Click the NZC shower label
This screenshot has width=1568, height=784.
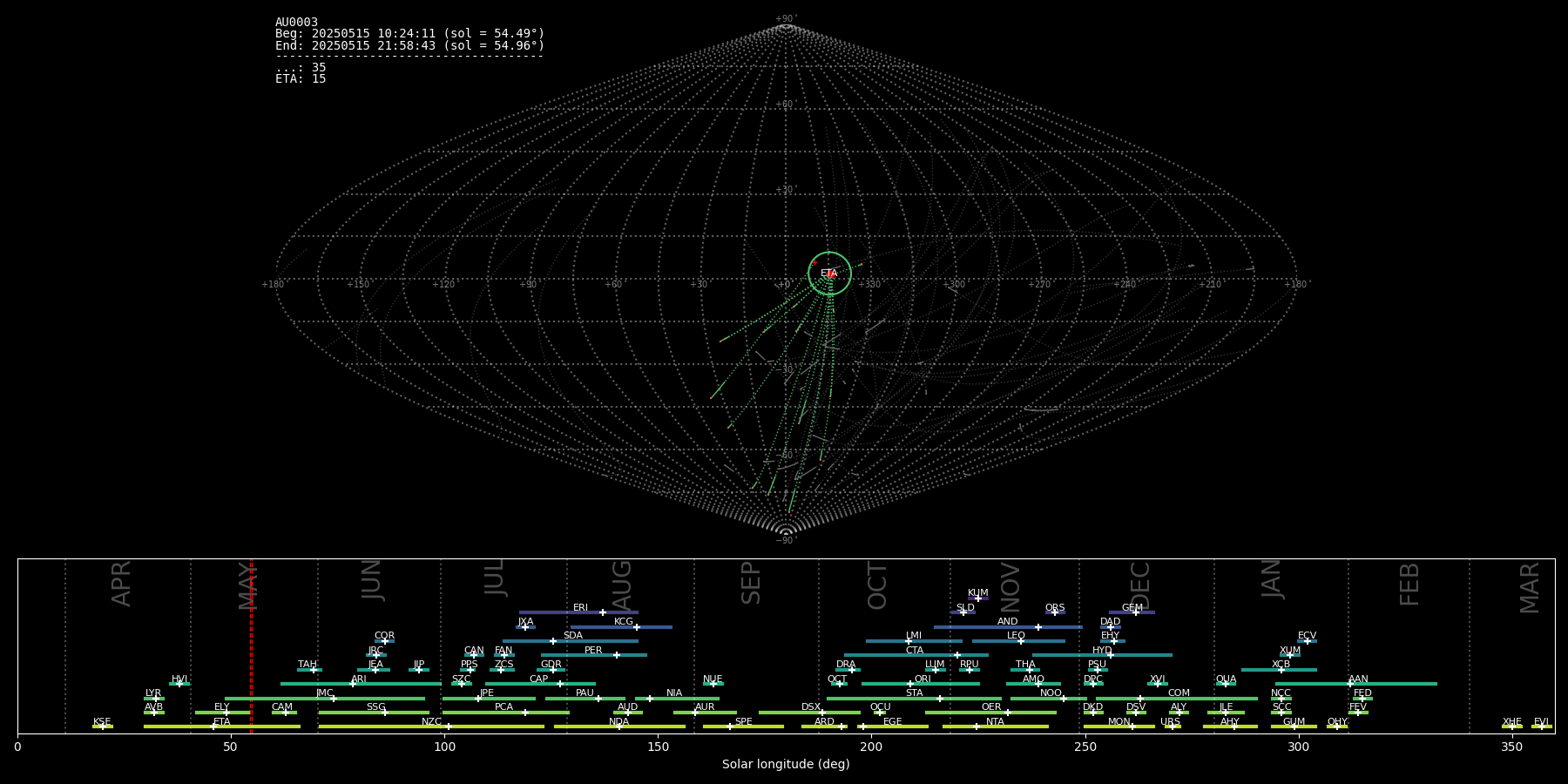click(431, 722)
